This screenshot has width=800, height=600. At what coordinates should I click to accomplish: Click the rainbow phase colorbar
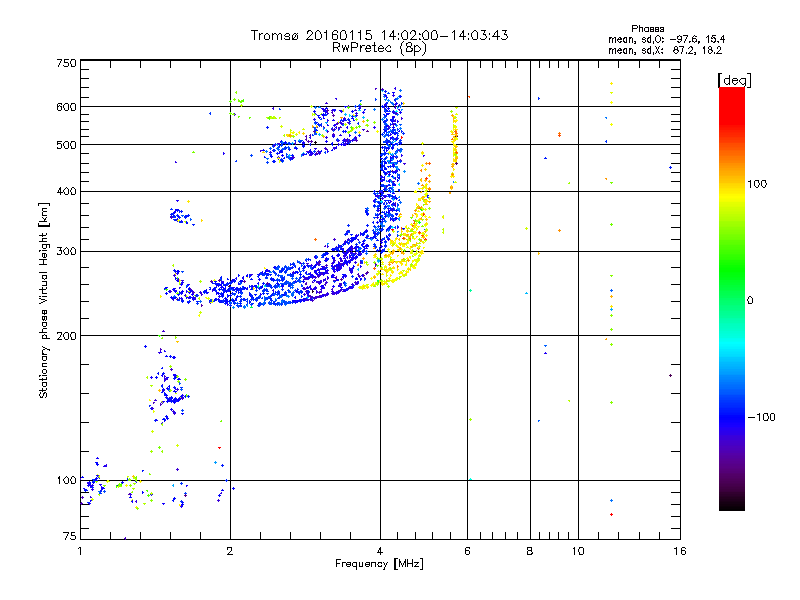pyautogui.click(x=732, y=299)
